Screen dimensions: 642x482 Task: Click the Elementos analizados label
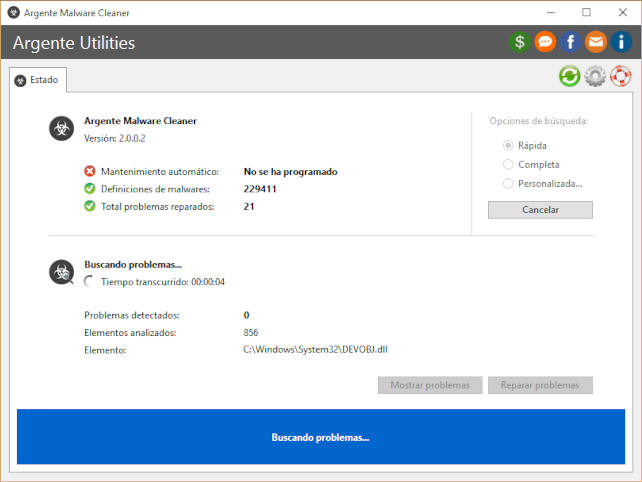coord(130,333)
